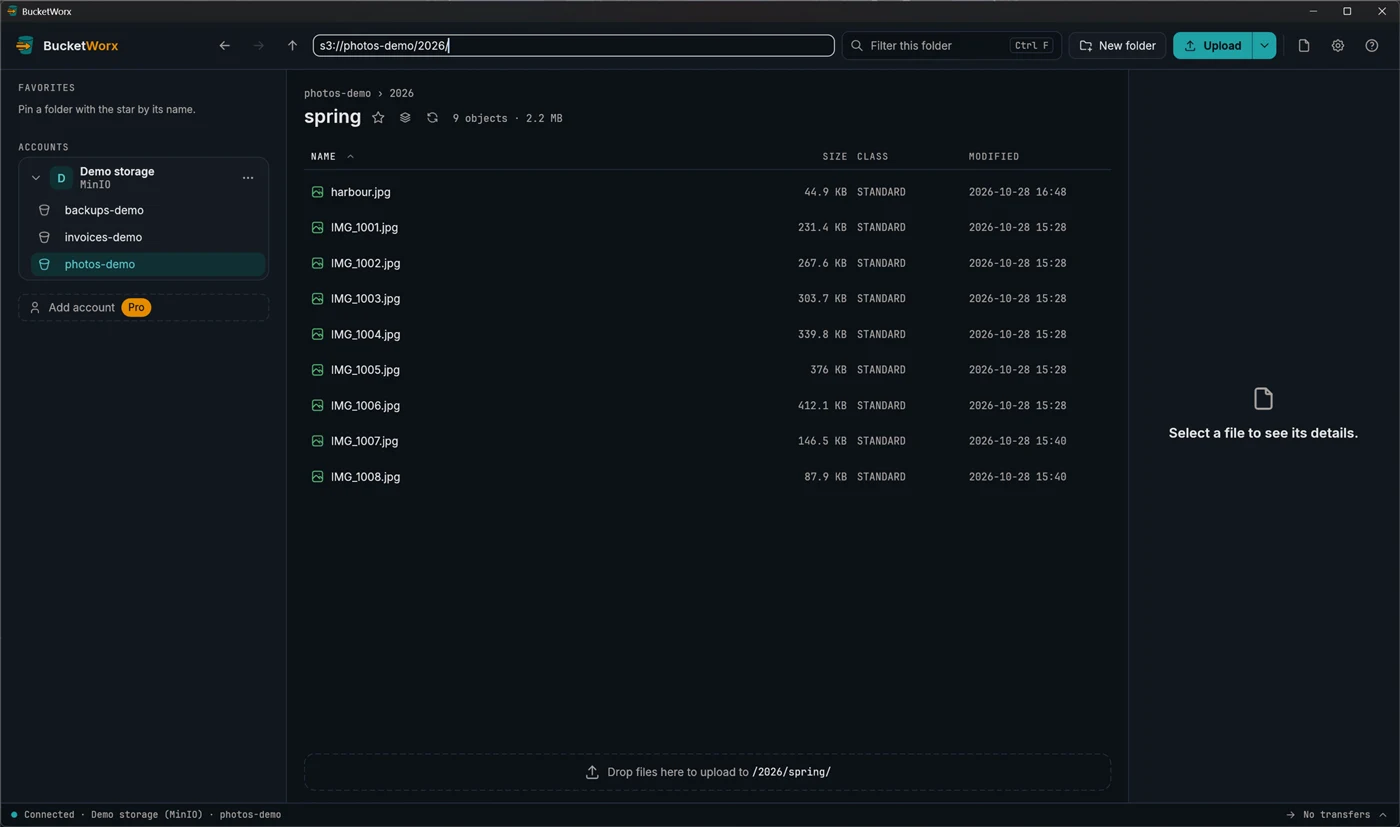
Task: Open Demo storage more options menu
Action: [x=248, y=178]
